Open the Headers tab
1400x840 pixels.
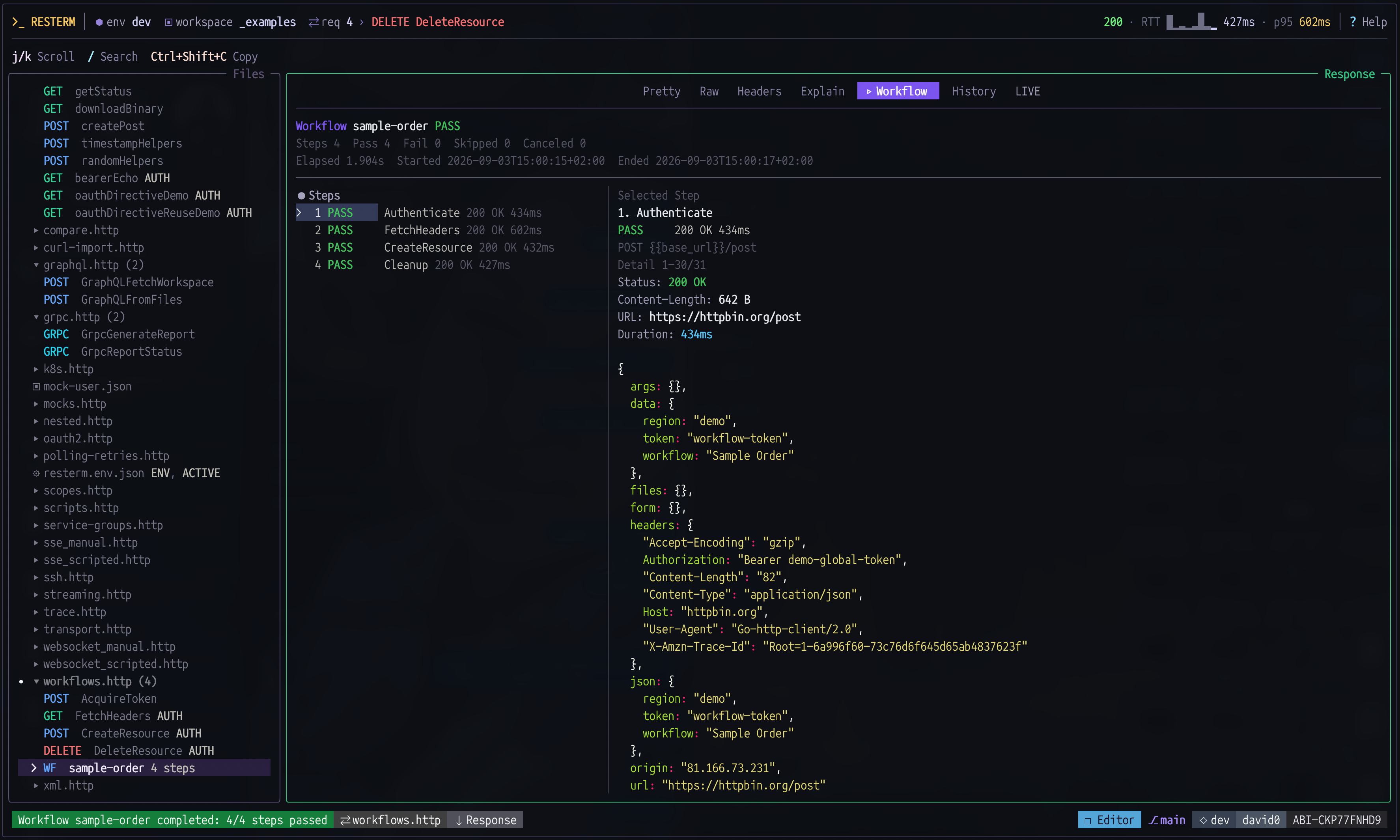pos(760,91)
